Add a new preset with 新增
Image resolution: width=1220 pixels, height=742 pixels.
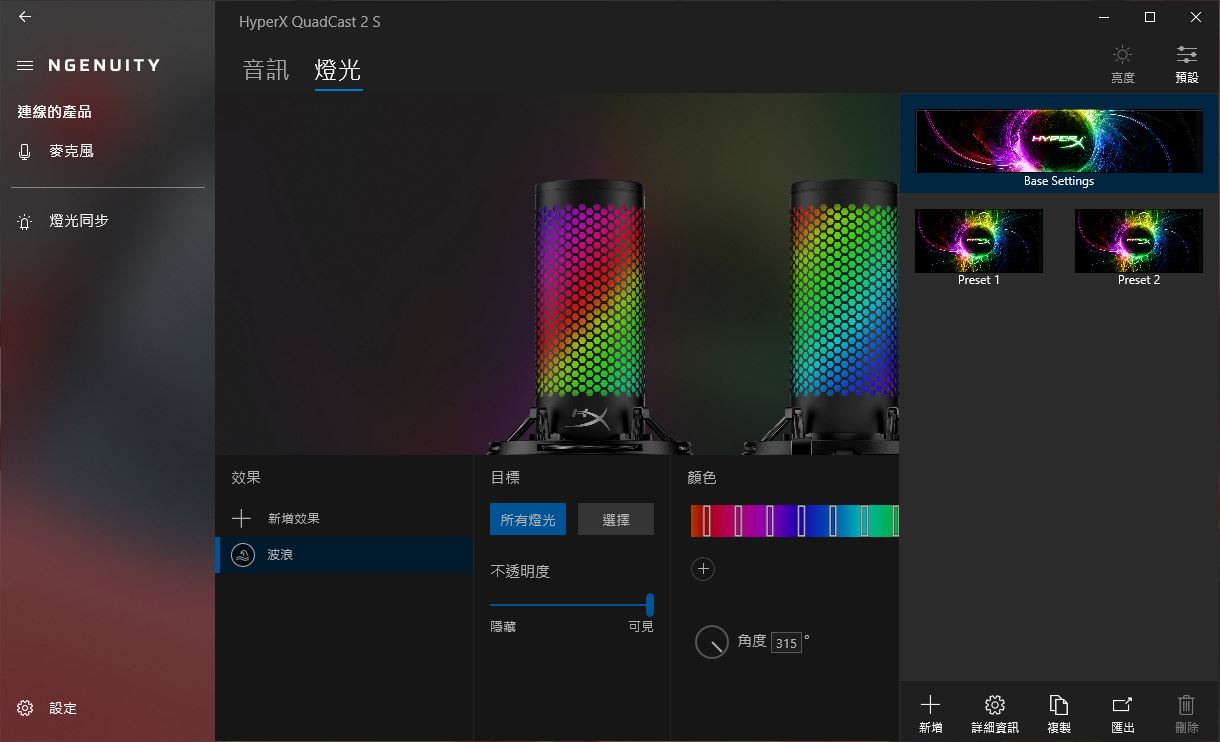(930, 714)
